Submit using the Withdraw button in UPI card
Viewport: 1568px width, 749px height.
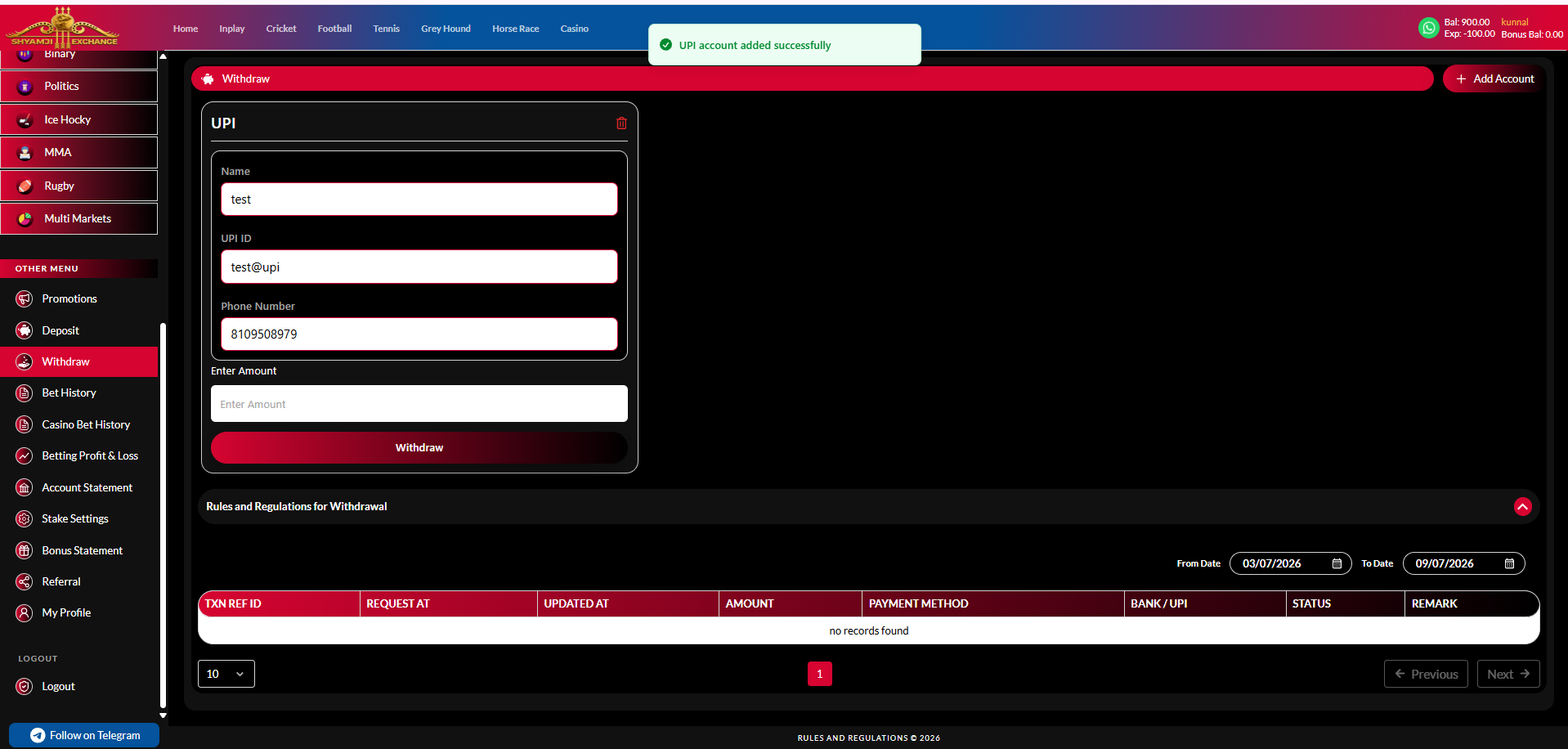click(419, 448)
